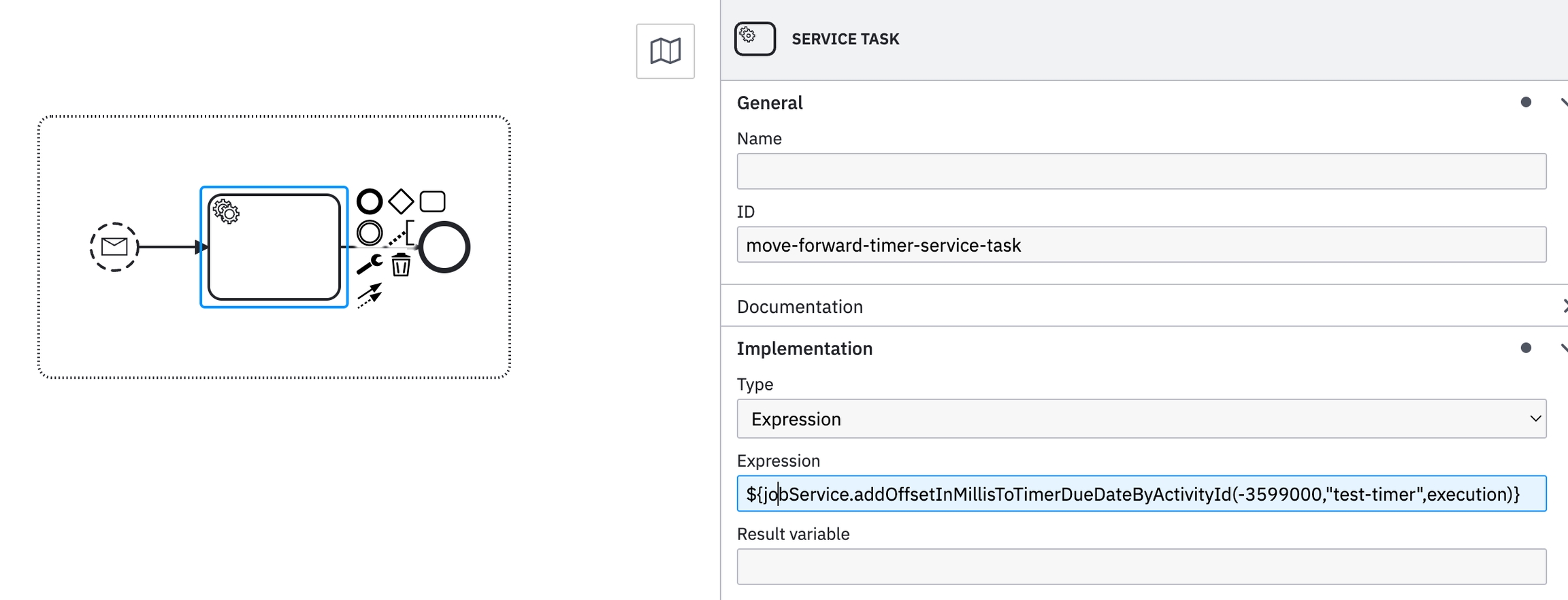
Task: Click into the Name input field
Action: (1141, 171)
